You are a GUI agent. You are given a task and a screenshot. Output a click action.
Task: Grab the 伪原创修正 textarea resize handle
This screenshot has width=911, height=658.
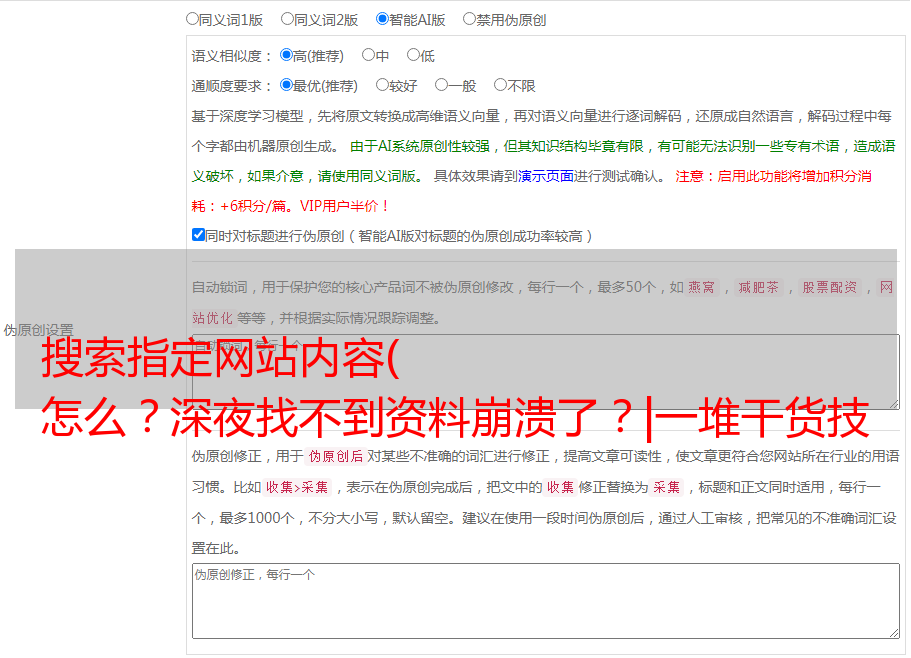[894, 633]
